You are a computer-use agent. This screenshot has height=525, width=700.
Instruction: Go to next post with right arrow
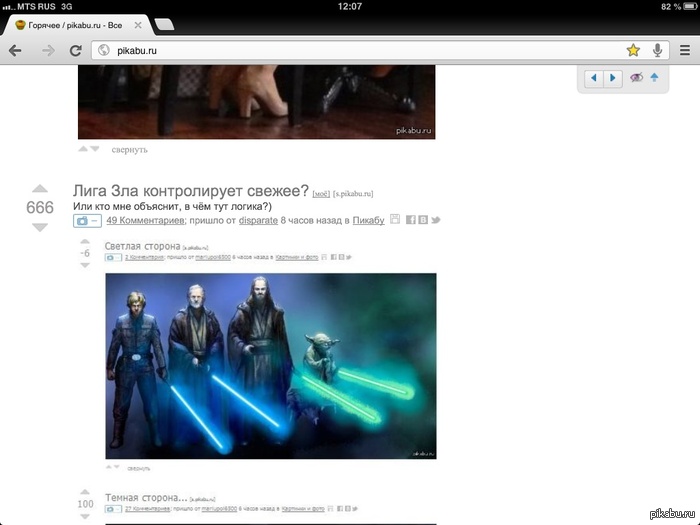(x=613, y=78)
